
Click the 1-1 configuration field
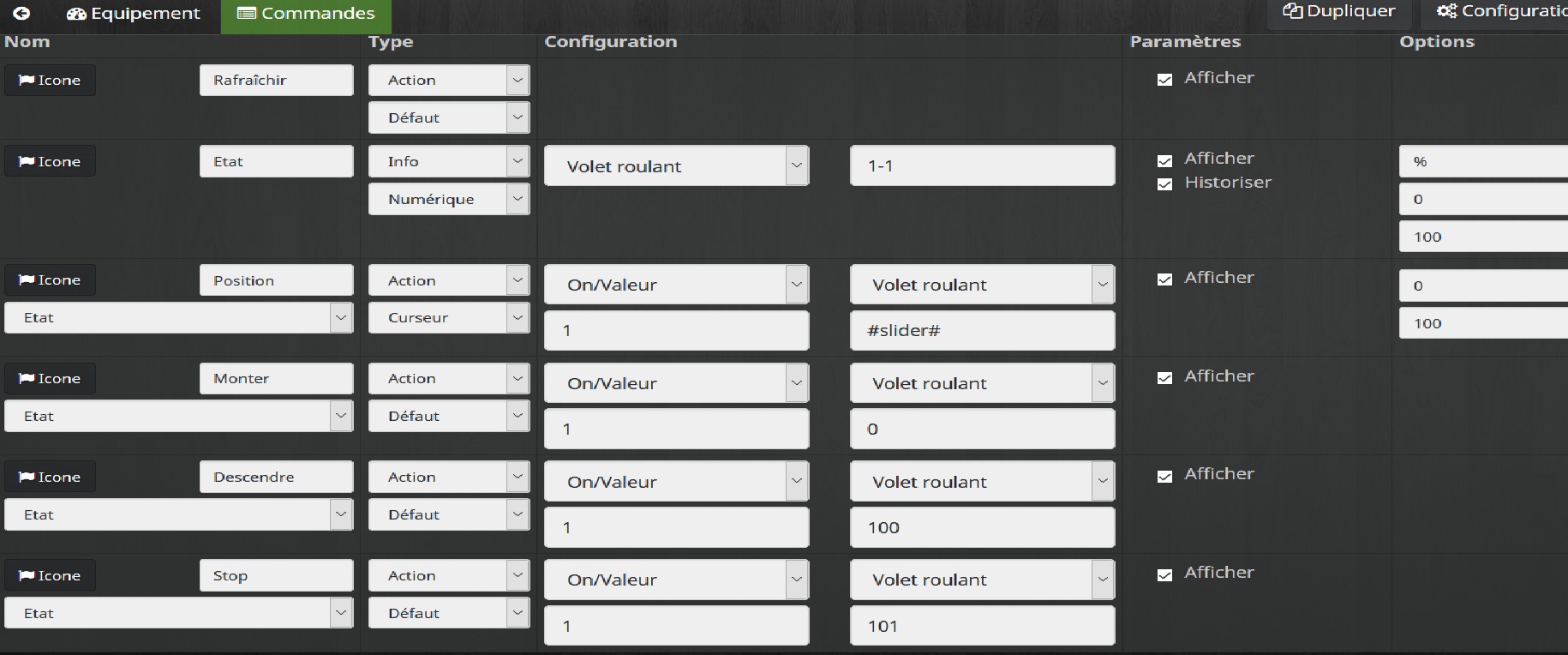(x=982, y=165)
